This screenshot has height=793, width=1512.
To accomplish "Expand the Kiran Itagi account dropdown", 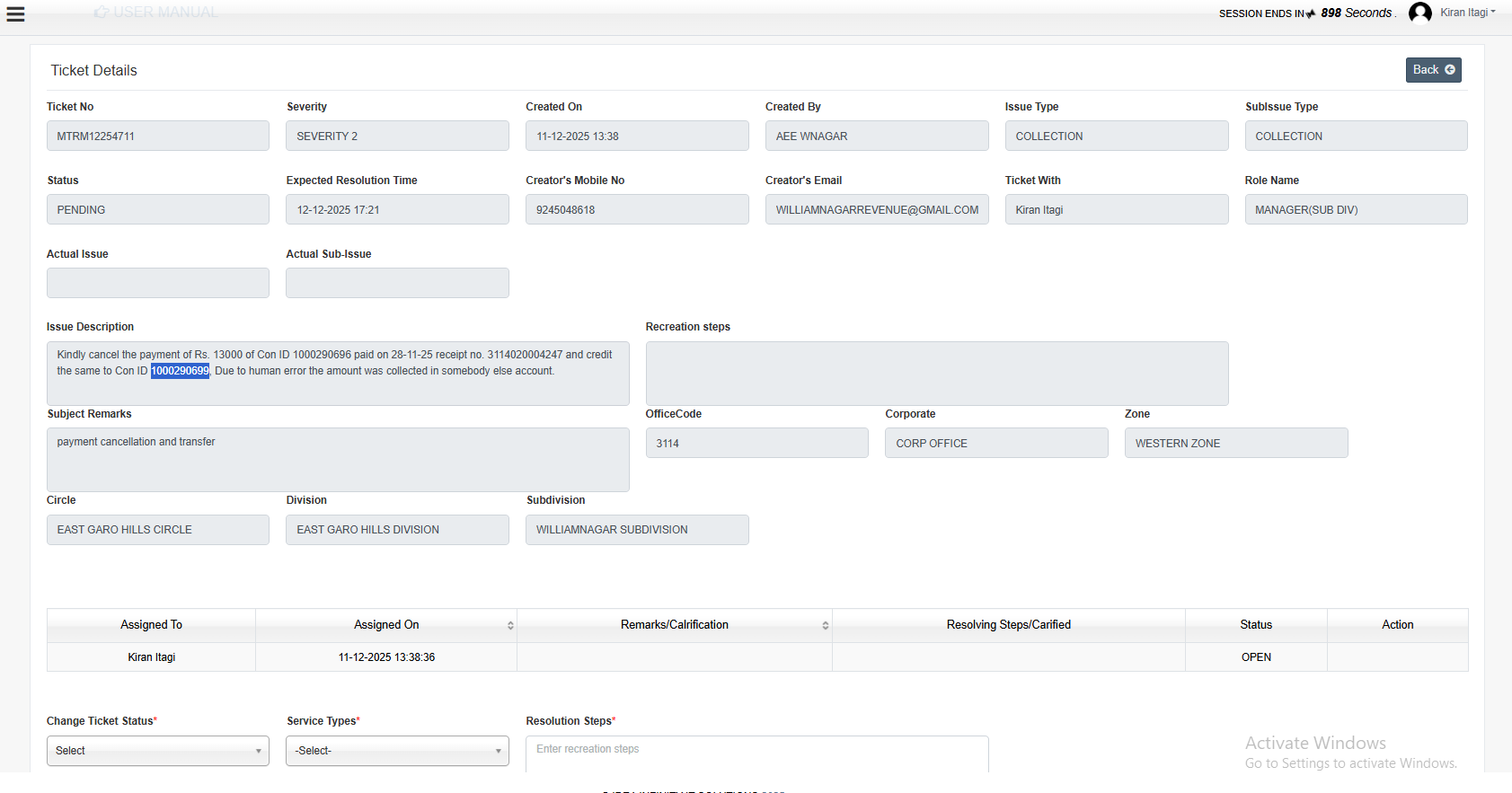I will 1468,13.
